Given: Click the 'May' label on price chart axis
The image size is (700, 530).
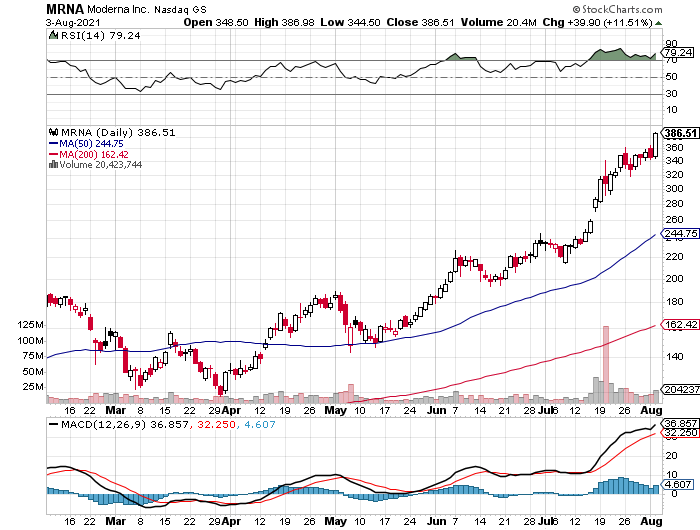Looking at the screenshot, I should tap(335, 410).
